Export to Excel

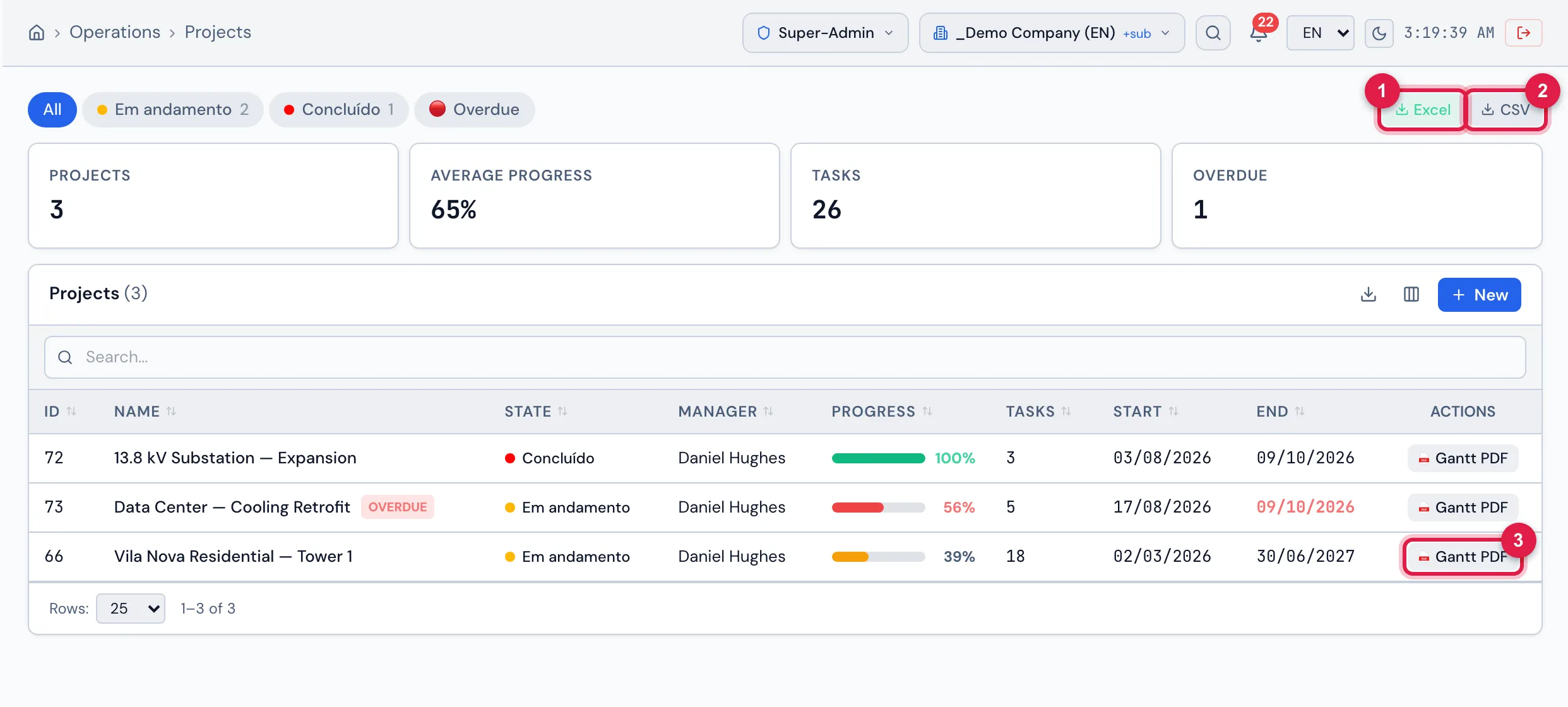click(1423, 110)
